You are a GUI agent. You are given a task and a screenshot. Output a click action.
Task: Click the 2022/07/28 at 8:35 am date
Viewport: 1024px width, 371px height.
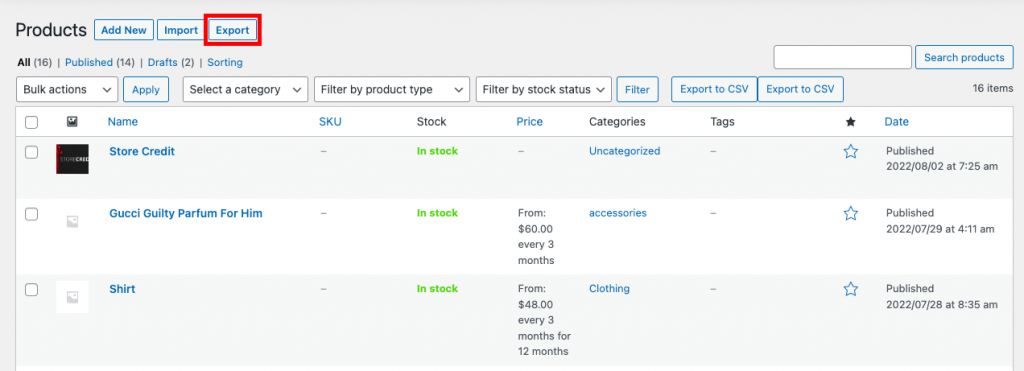tap(942, 304)
